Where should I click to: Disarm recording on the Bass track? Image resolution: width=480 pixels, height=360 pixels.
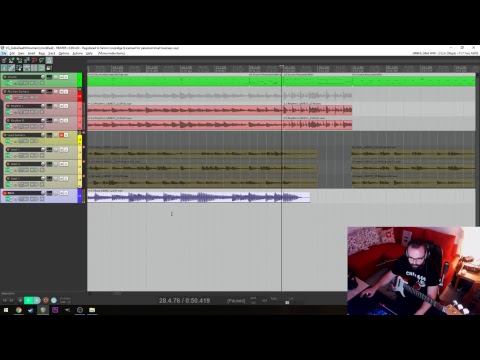point(5,193)
